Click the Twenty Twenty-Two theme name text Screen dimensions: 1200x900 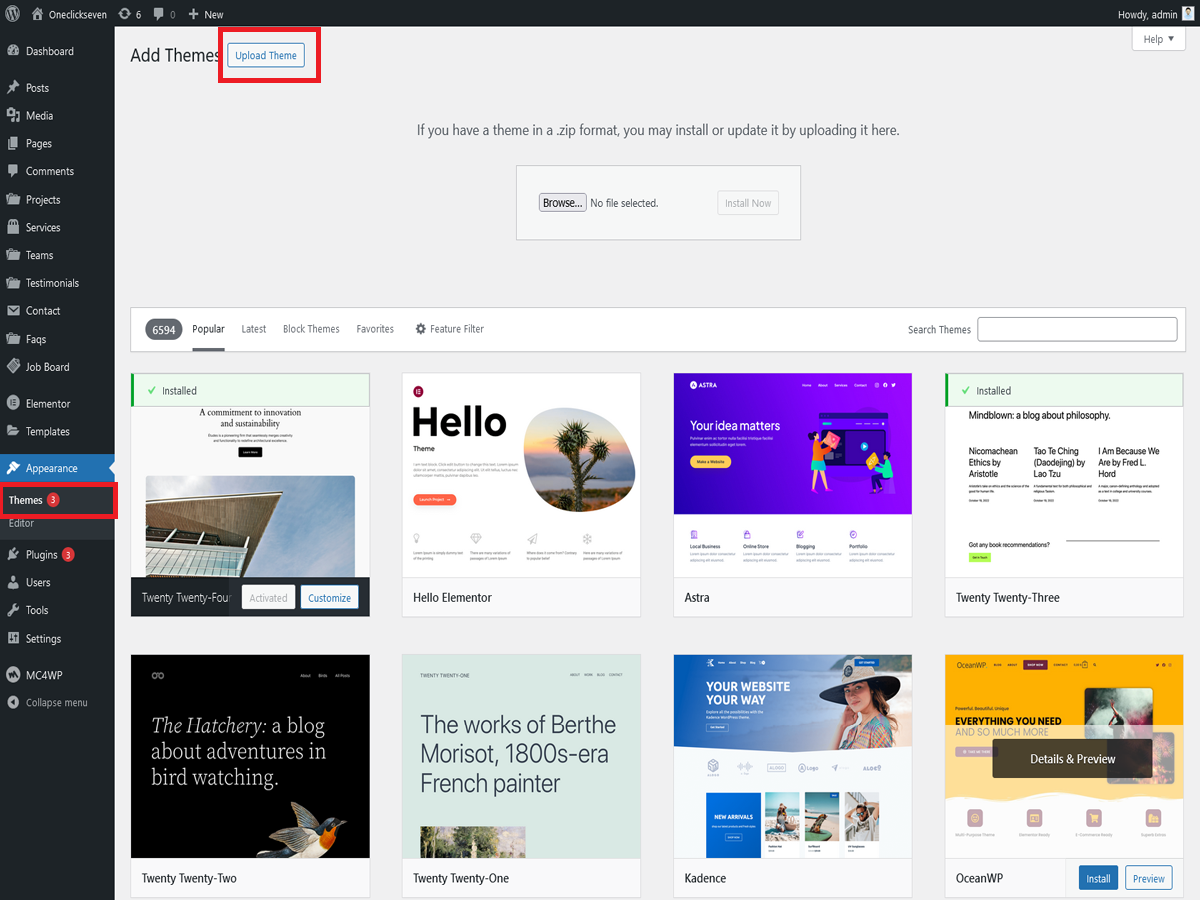pyautogui.click(x=189, y=878)
